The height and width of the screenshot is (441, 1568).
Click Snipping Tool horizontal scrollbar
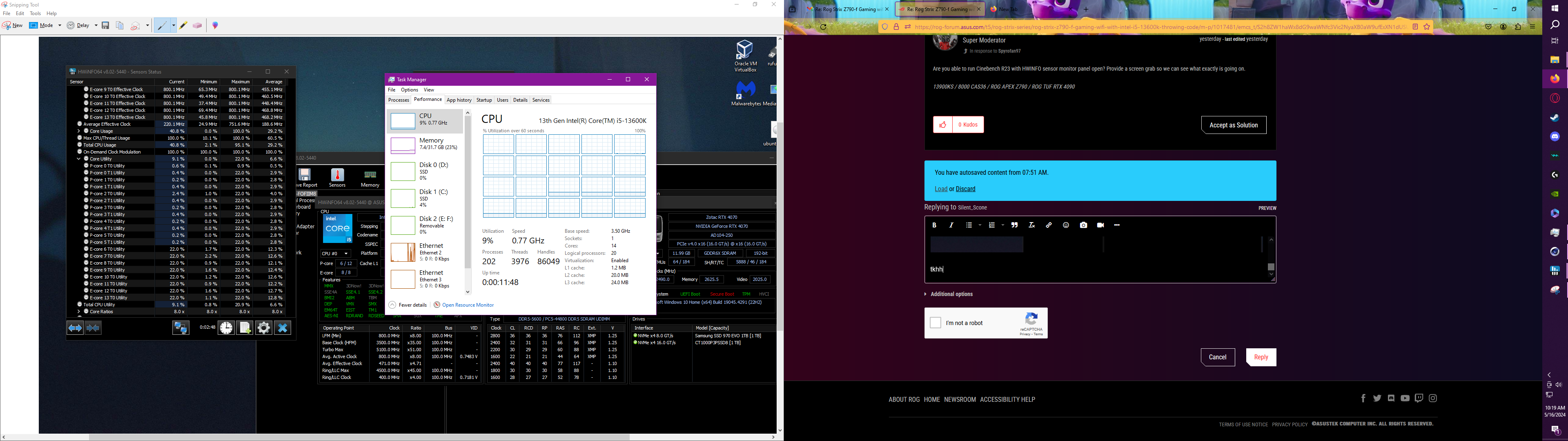359,437
